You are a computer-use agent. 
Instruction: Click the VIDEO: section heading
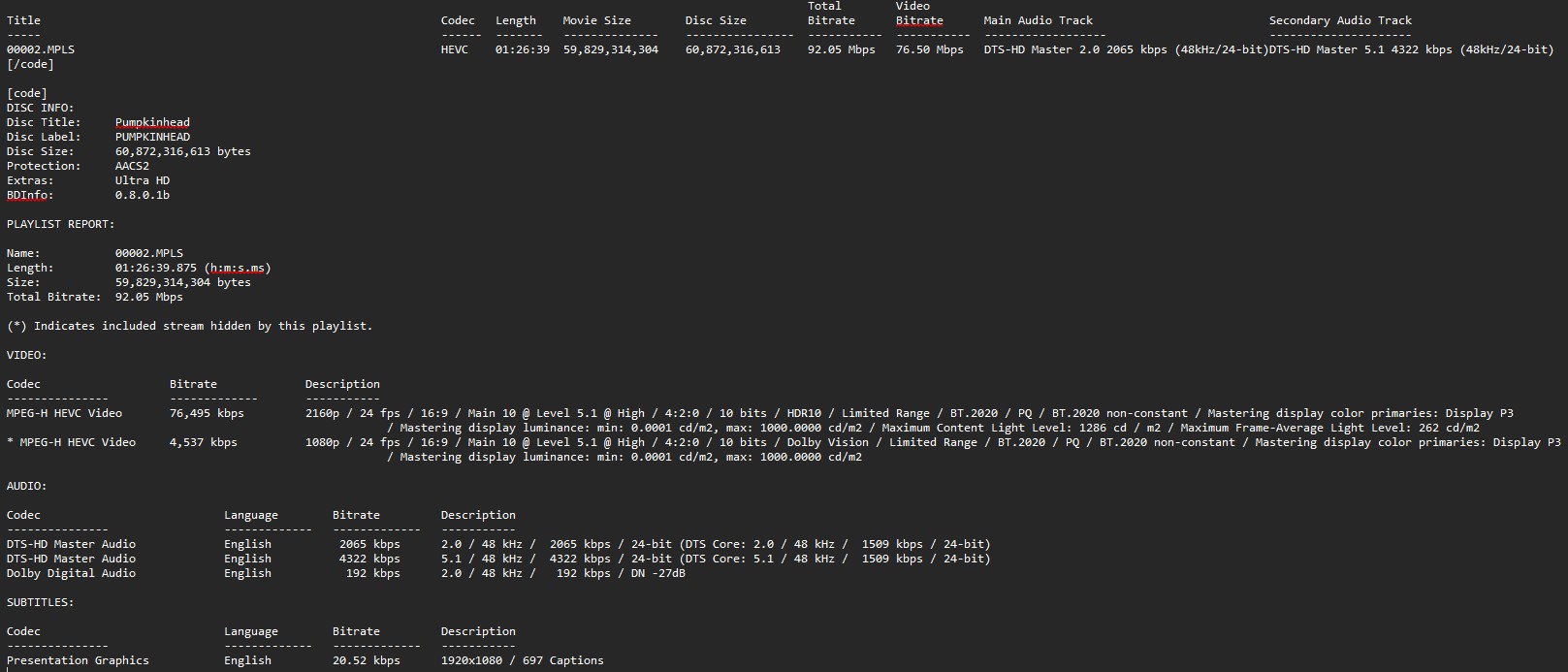click(26, 355)
